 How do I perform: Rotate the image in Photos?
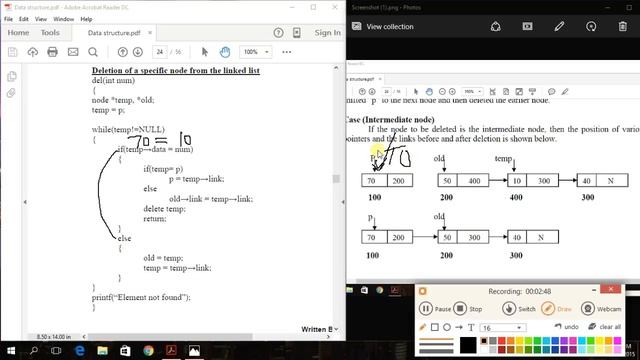591,27
